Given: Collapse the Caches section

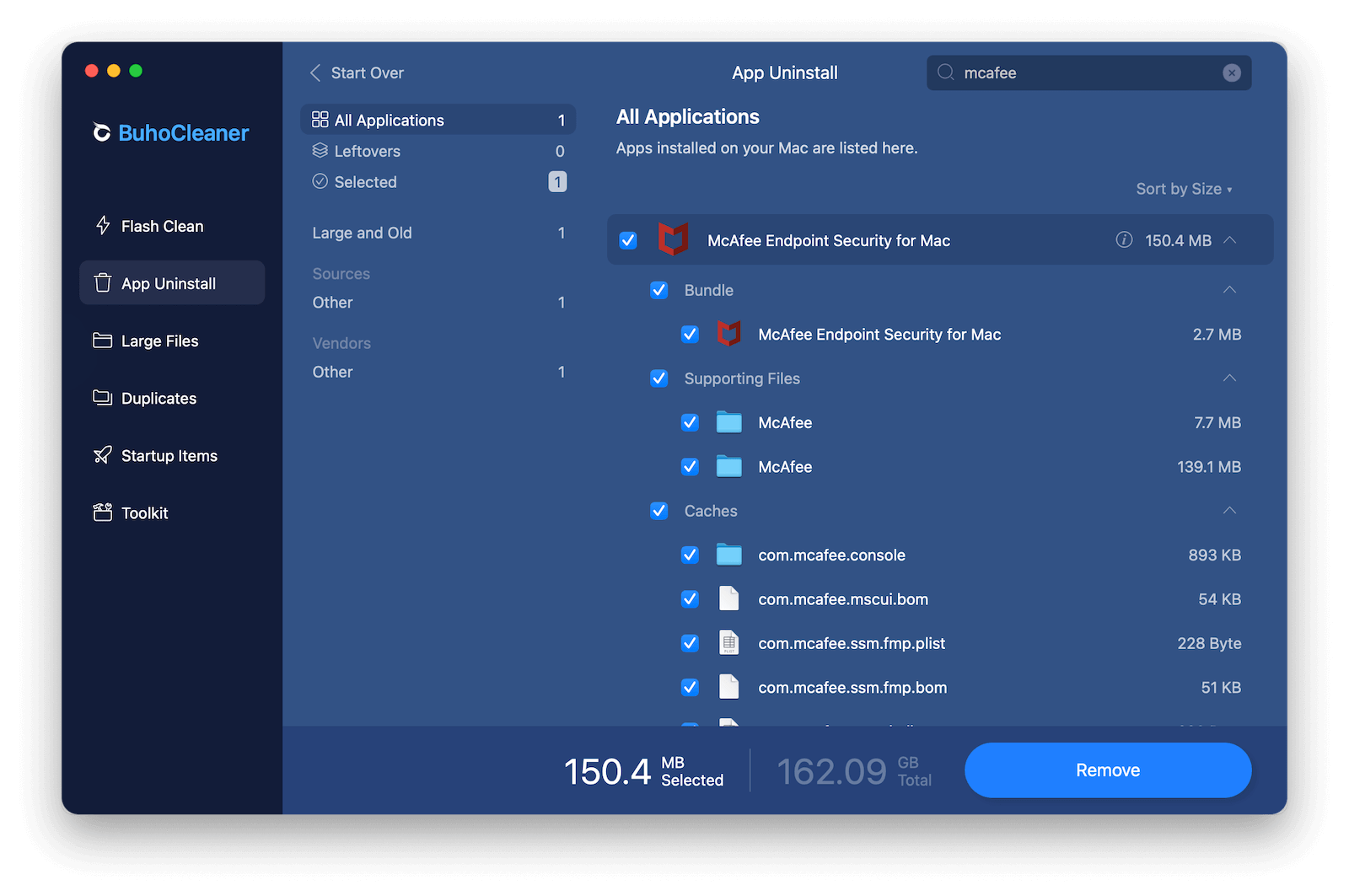Looking at the screenshot, I should click(1230, 510).
